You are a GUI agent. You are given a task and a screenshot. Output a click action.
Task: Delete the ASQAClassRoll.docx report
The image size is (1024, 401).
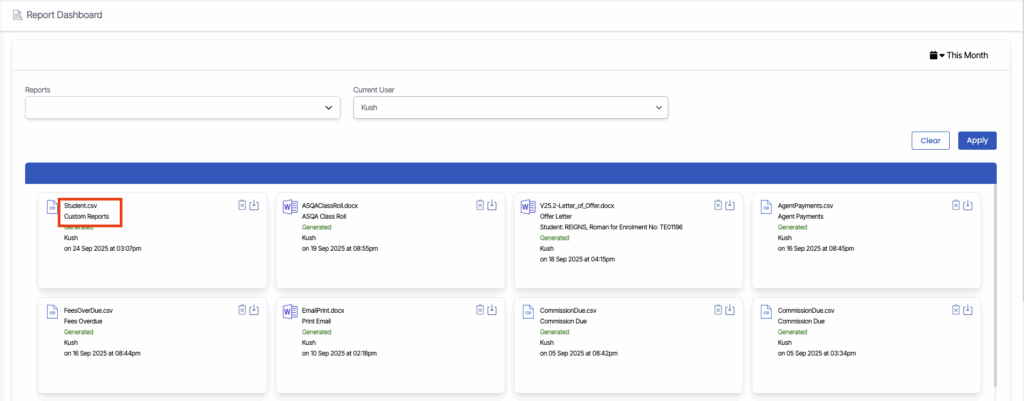[x=480, y=205]
